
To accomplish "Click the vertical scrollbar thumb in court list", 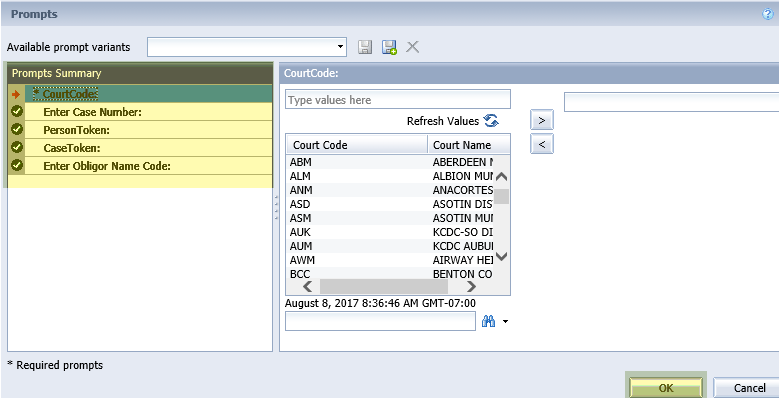I will tap(502, 196).
